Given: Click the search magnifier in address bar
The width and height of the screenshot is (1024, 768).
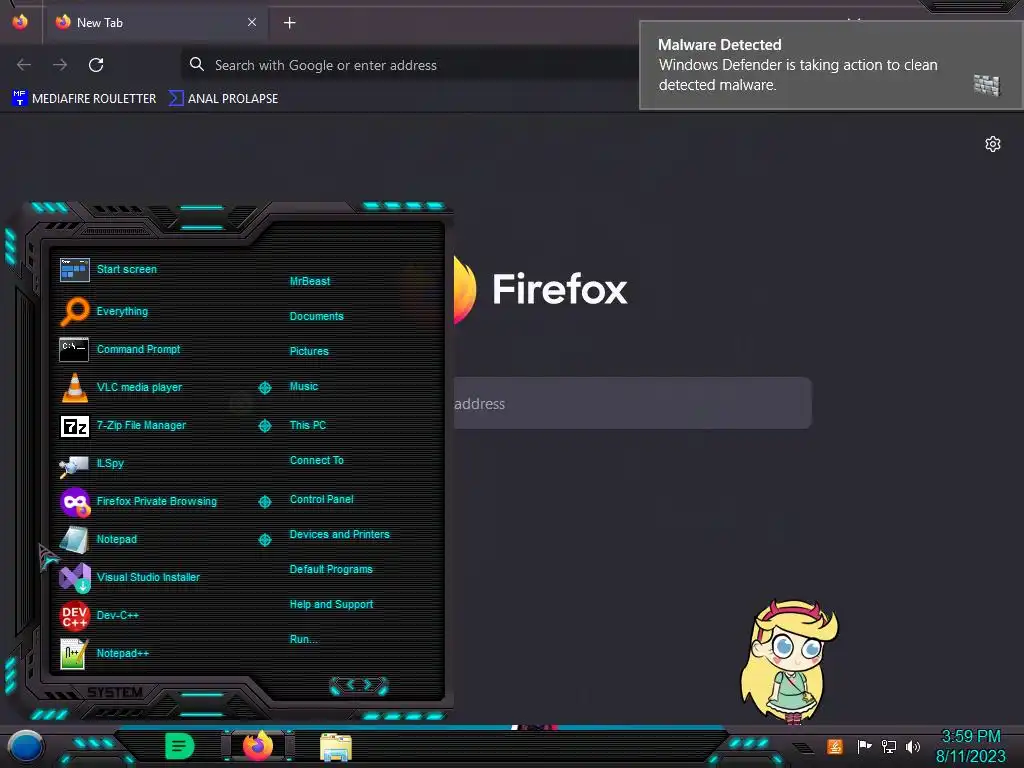Looking at the screenshot, I should pyautogui.click(x=197, y=64).
